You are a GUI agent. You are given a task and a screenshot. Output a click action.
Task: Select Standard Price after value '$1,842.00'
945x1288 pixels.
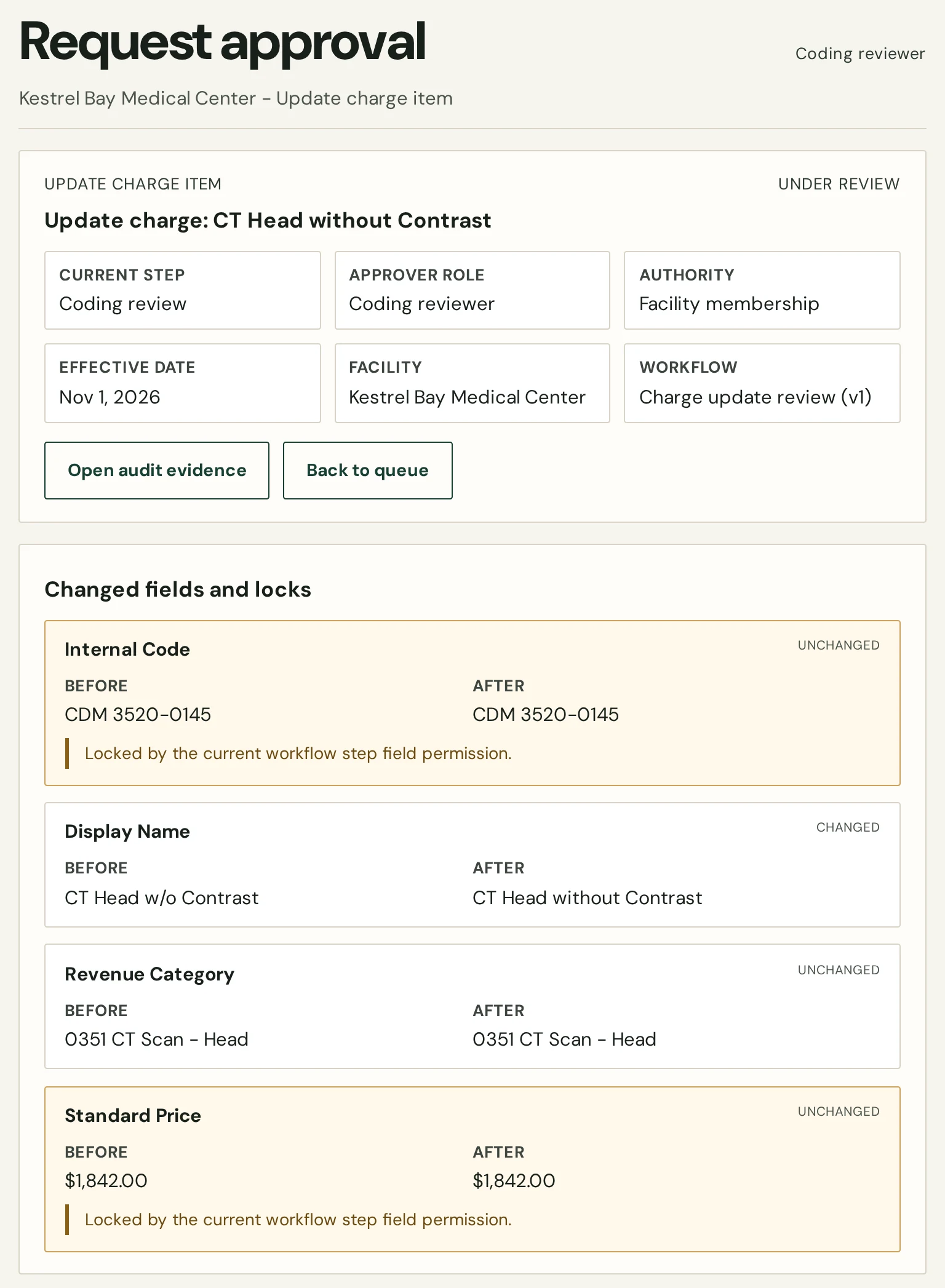click(514, 1180)
